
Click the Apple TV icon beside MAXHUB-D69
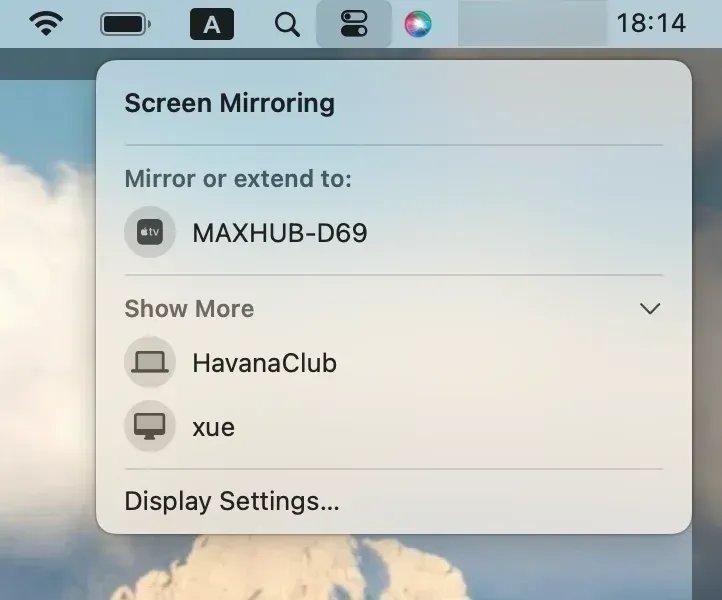150,232
